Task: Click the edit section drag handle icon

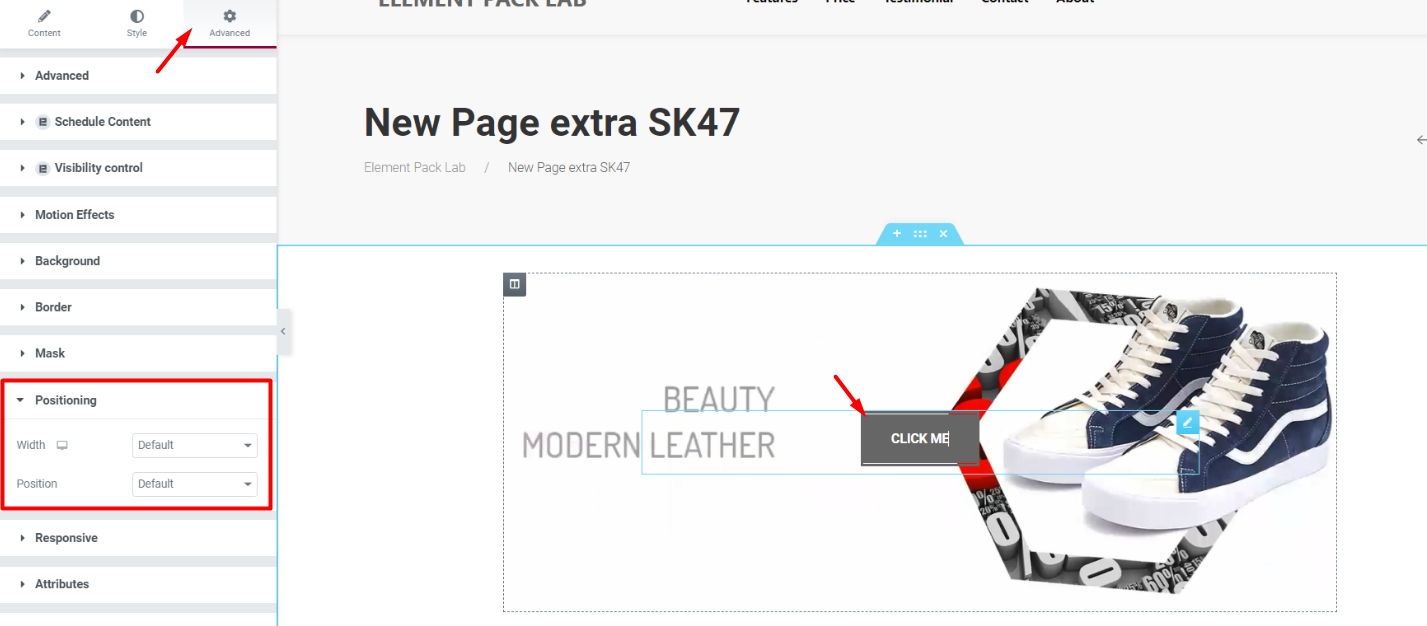Action: (x=920, y=233)
